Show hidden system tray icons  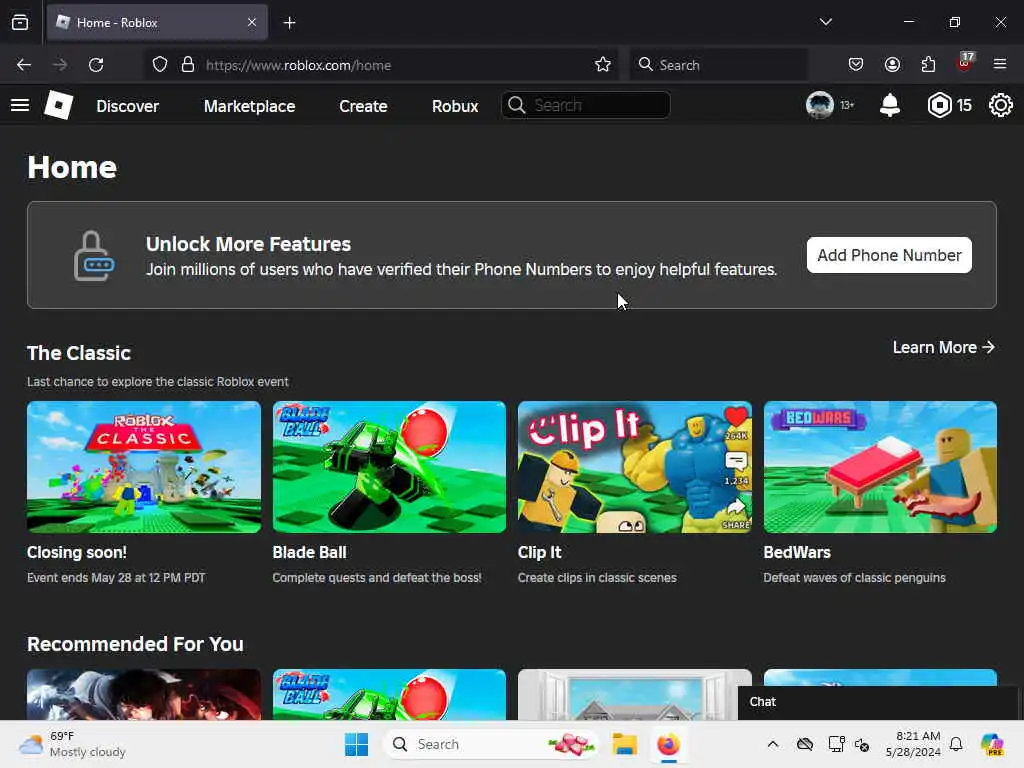pyautogui.click(x=773, y=744)
